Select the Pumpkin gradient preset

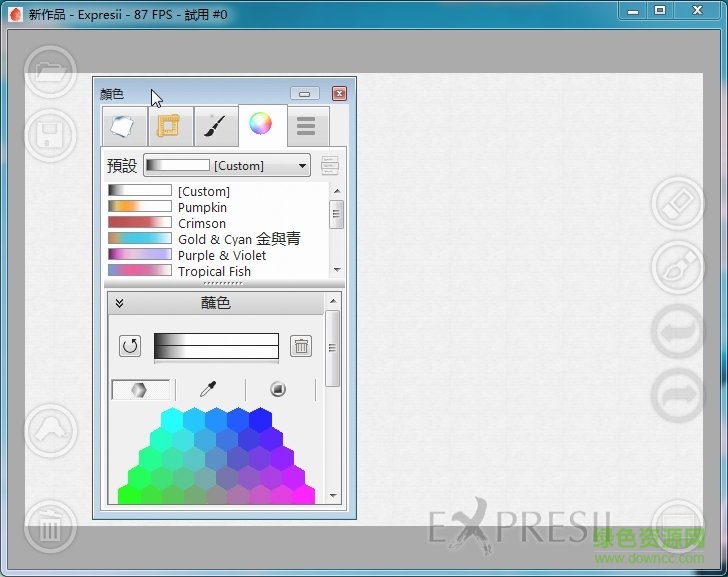point(203,207)
